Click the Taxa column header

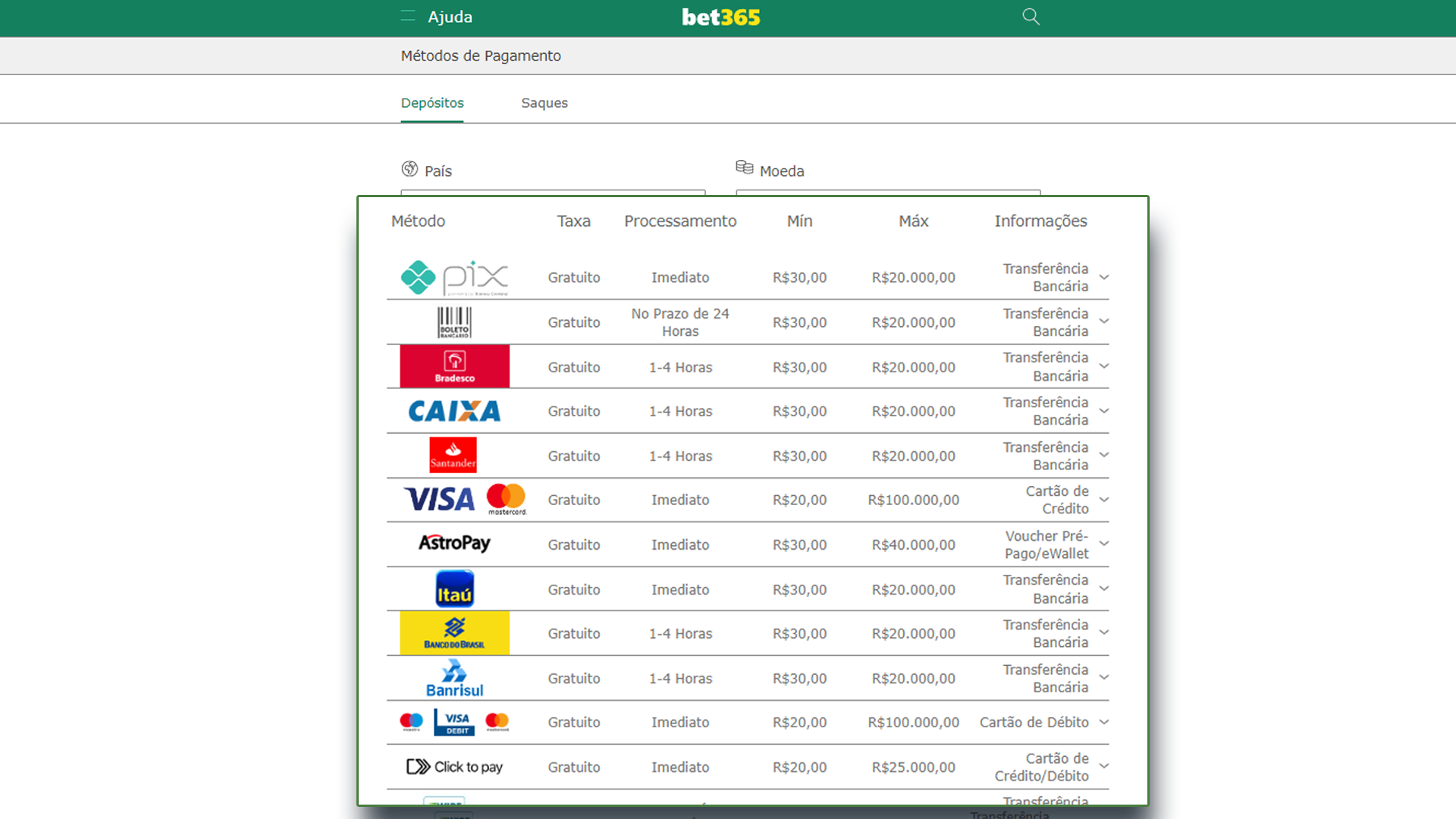pos(573,221)
